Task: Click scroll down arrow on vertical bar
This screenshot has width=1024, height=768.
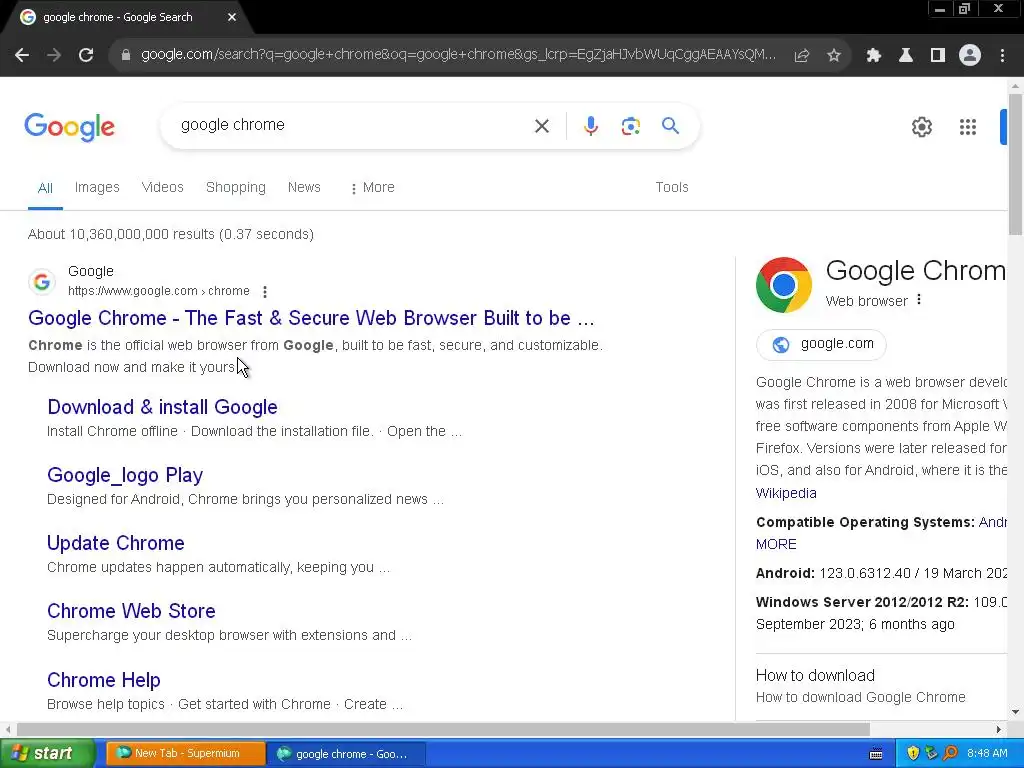Action: click(1015, 712)
